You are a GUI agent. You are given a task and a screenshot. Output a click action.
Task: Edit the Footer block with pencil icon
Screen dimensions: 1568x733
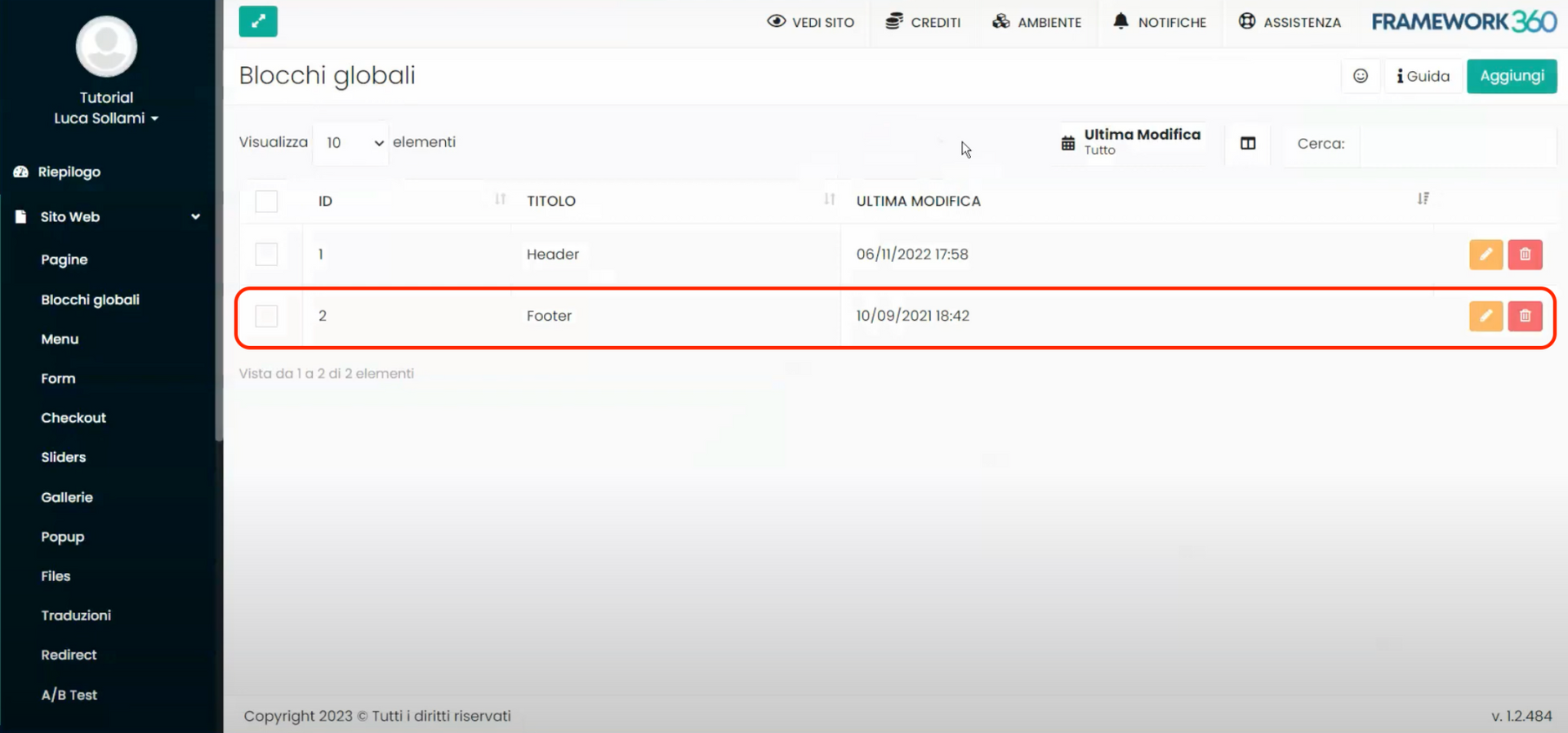tap(1486, 316)
